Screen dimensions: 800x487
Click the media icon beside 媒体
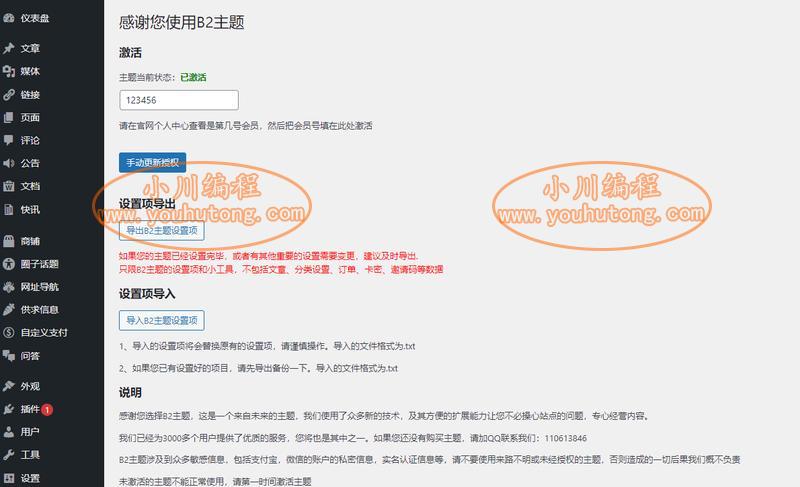(x=8, y=71)
